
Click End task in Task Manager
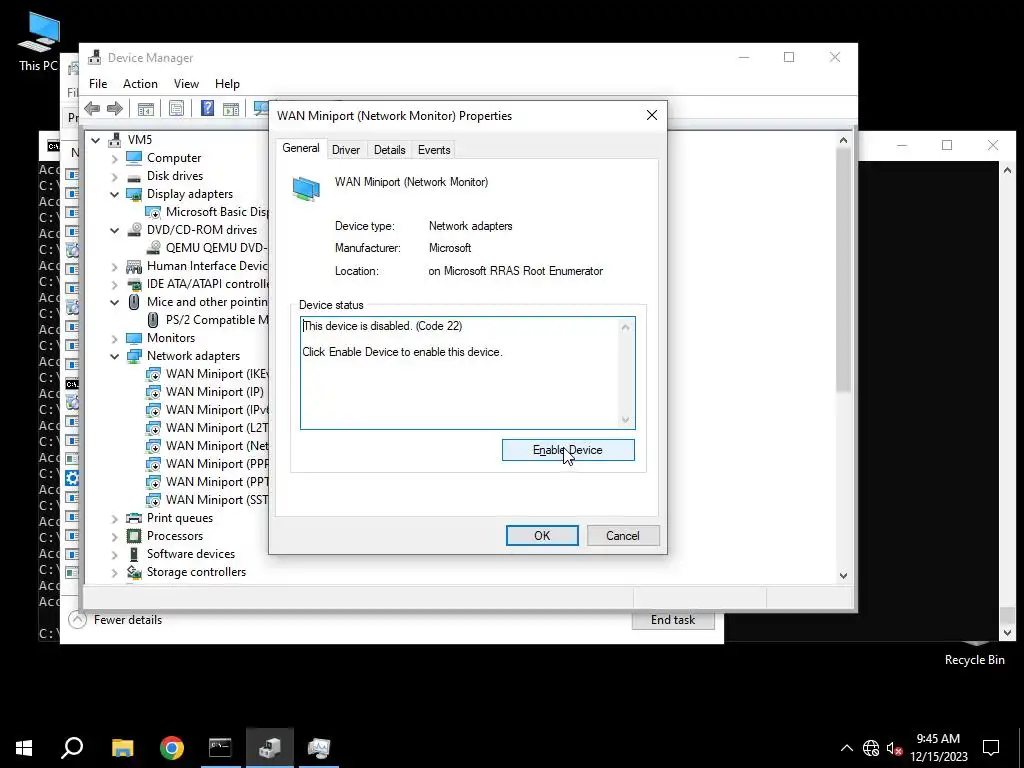673,620
